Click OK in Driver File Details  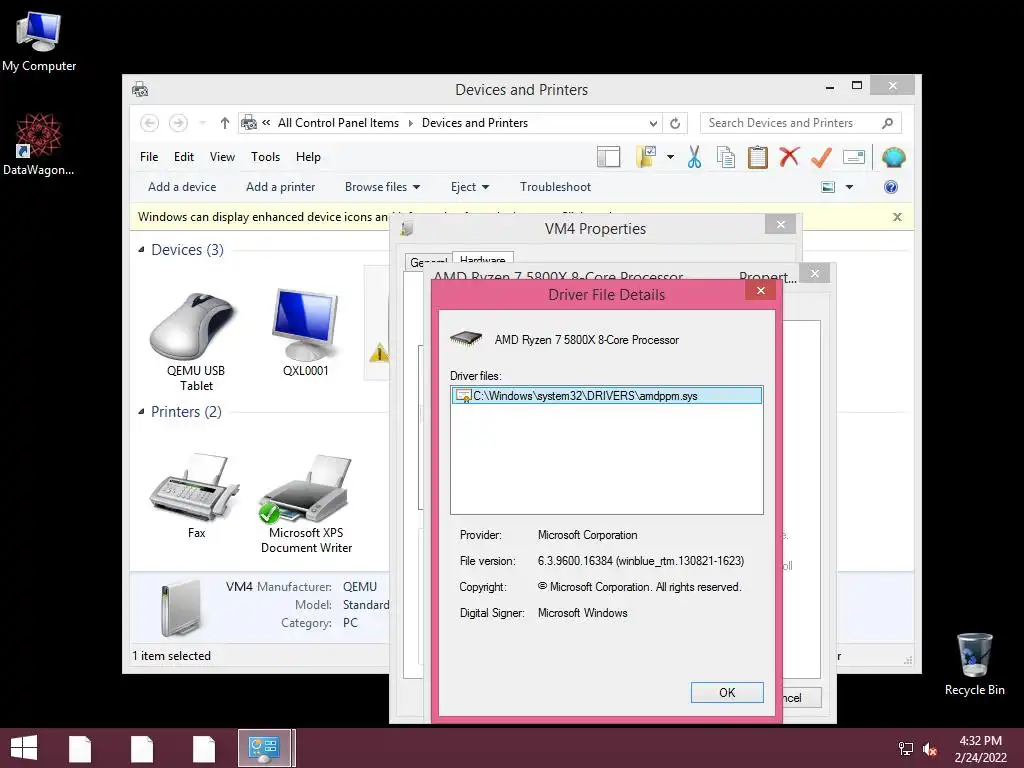click(727, 692)
